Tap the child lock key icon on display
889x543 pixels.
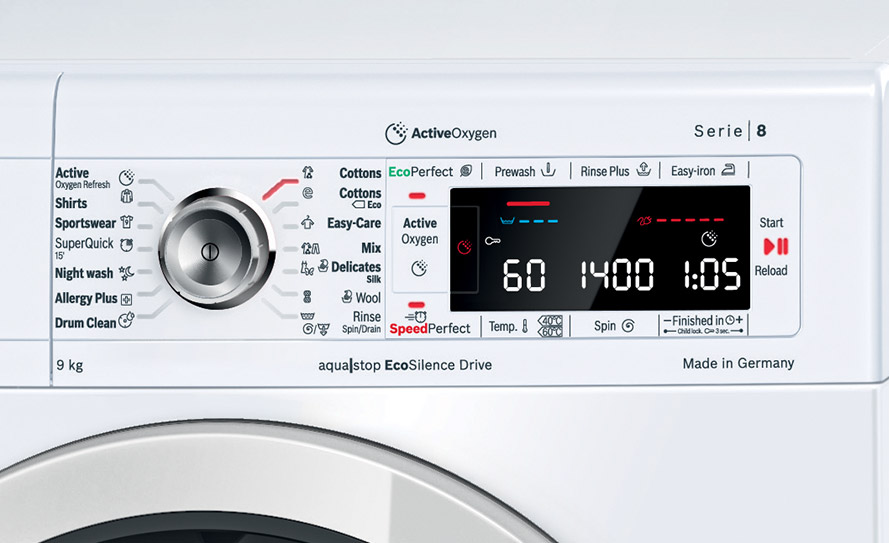[x=493, y=241]
